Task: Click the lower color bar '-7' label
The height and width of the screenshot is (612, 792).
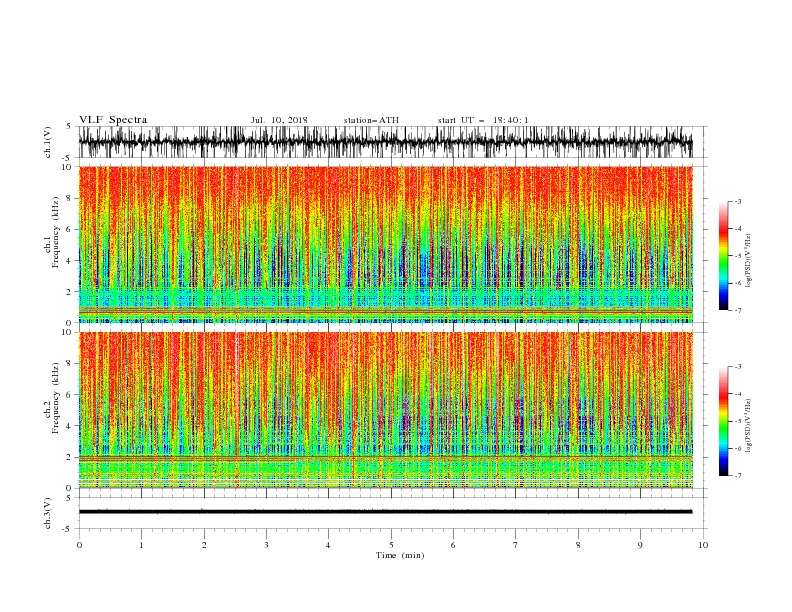Action: tap(738, 476)
